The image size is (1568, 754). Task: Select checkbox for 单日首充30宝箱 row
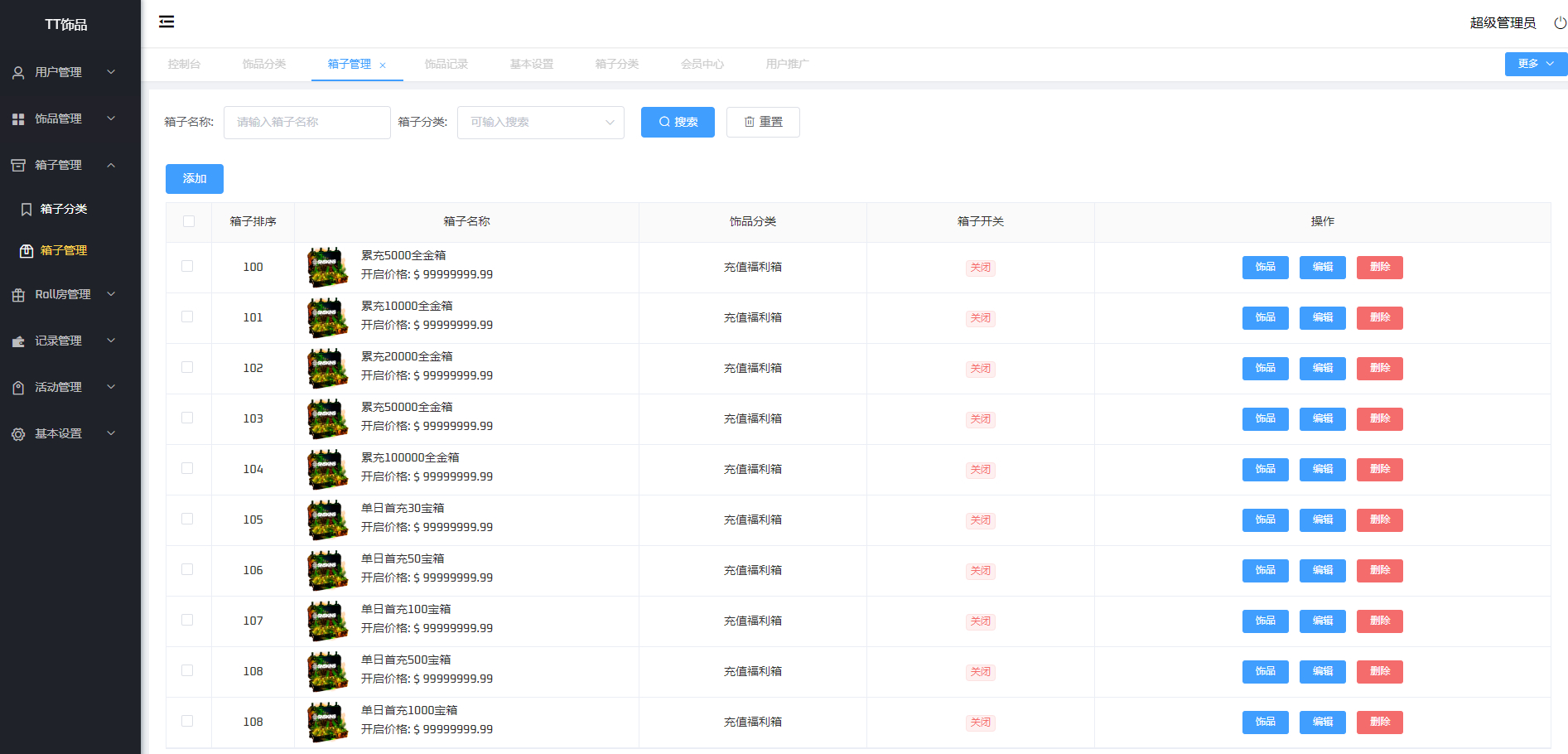pyautogui.click(x=187, y=519)
